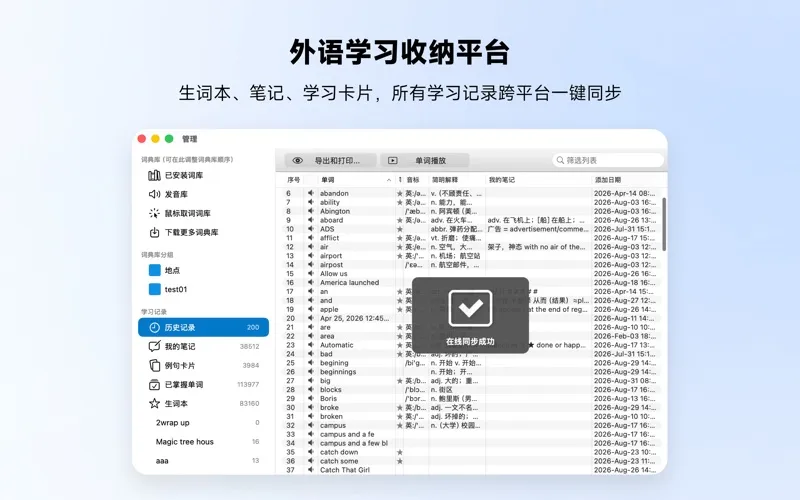Open 已掌握单词 mastered words
This screenshot has width=800, height=500.
pos(203,384)
